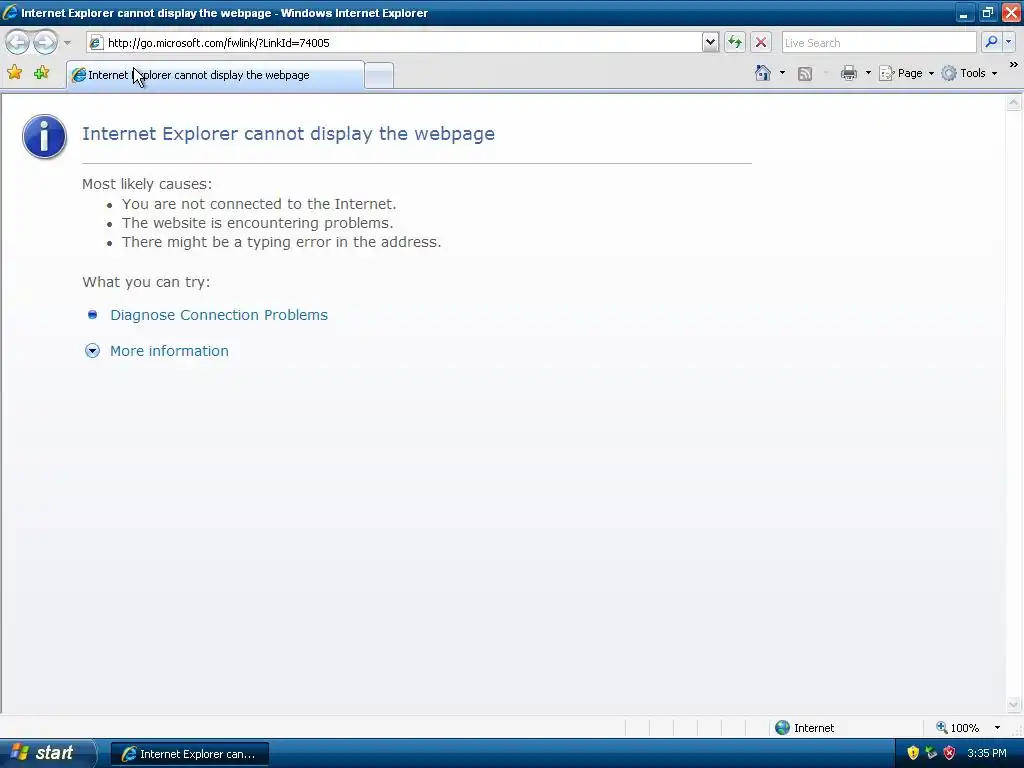
Task: Click the 100% zoom level button
Action: tap(957, 728)
